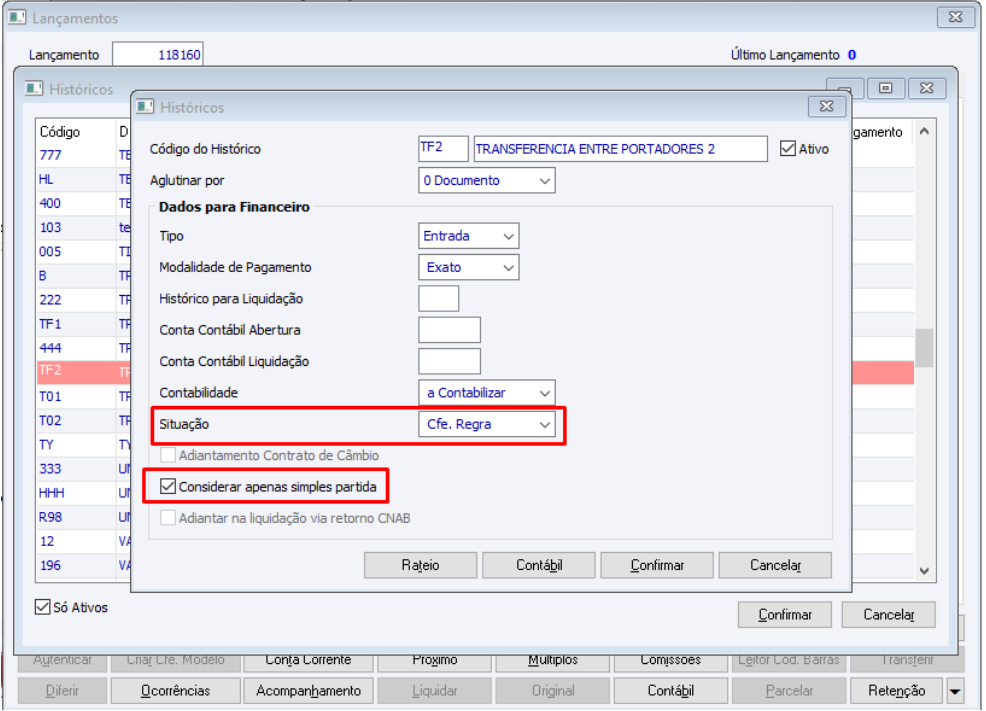Screen dimensions: 986x711
Task: Click the Ocorrências button in Lançamentos
Action: tap(175, 691)
